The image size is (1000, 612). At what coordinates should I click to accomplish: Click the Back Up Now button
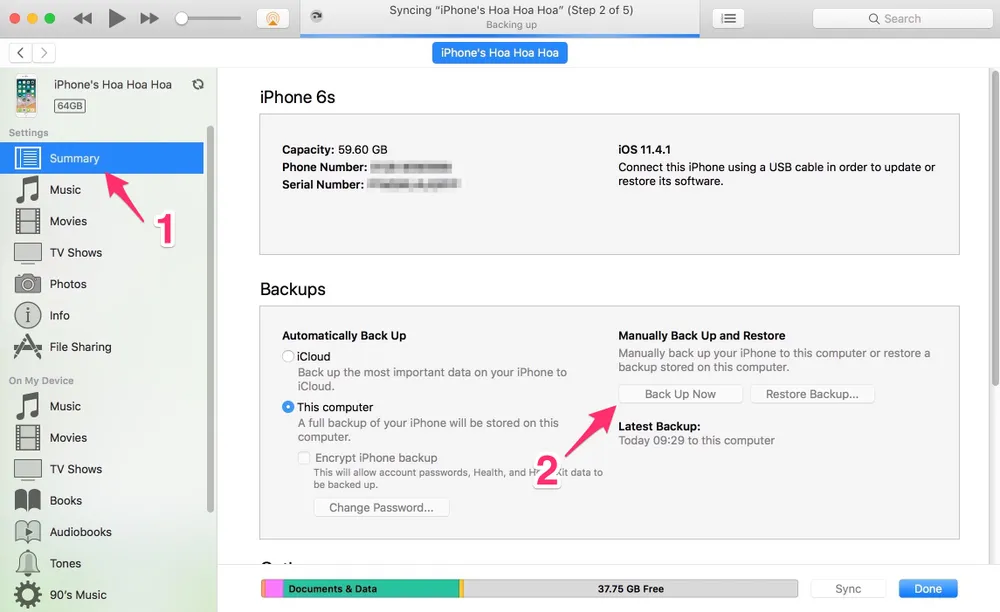click(x=680, y=394)
